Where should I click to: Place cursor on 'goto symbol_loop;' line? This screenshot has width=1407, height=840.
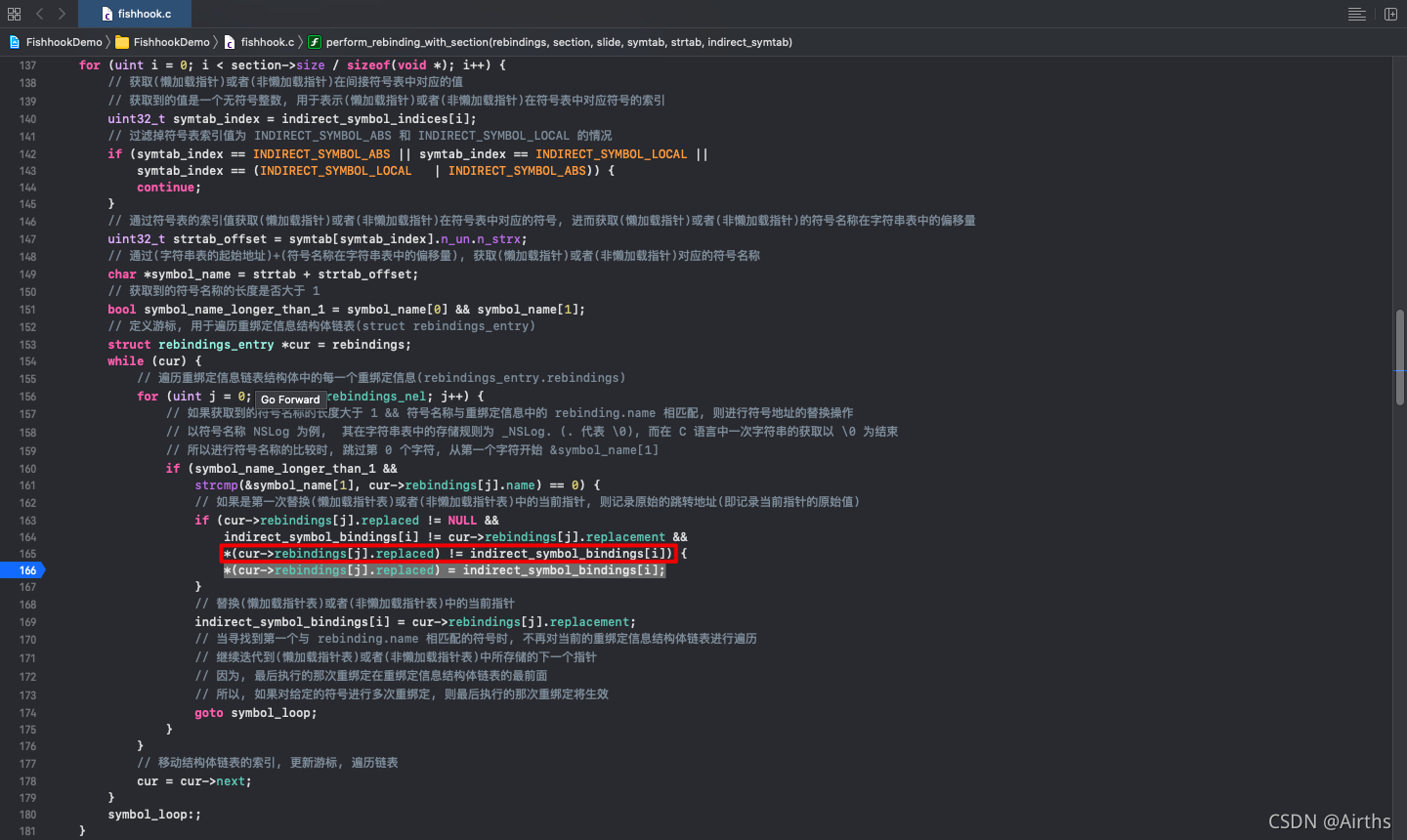(256, 713)
